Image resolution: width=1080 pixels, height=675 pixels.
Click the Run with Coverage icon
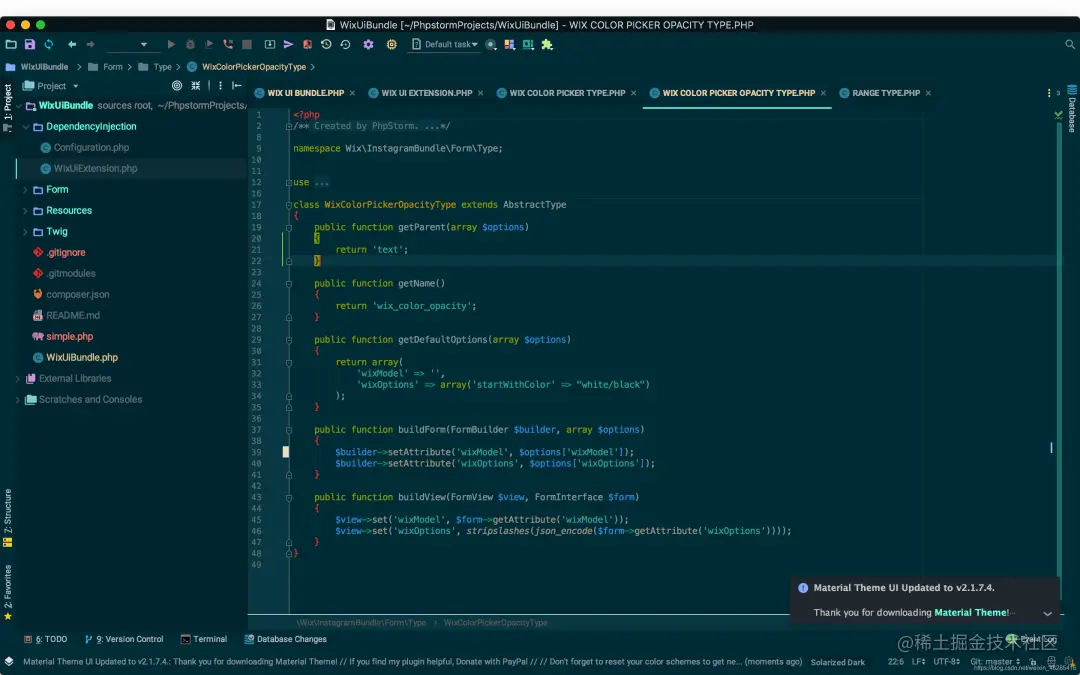(209, 44)
